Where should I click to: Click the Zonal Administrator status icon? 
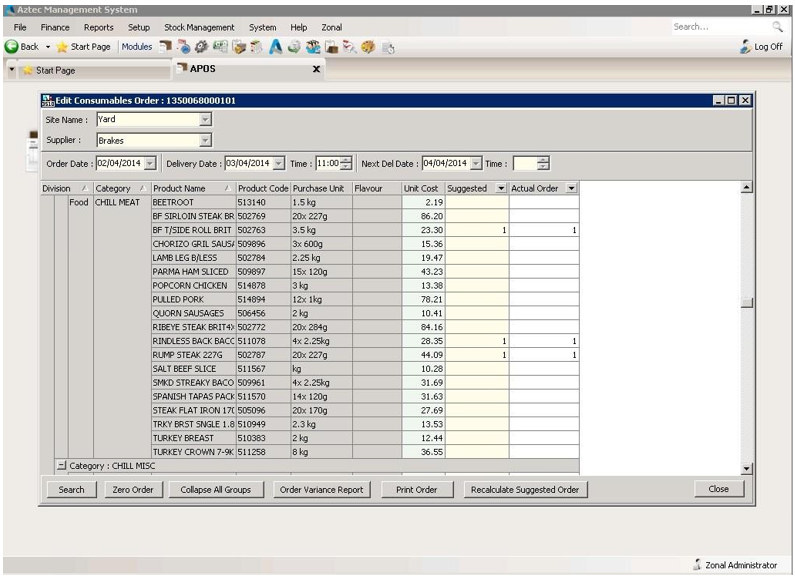tap(697, 565)
